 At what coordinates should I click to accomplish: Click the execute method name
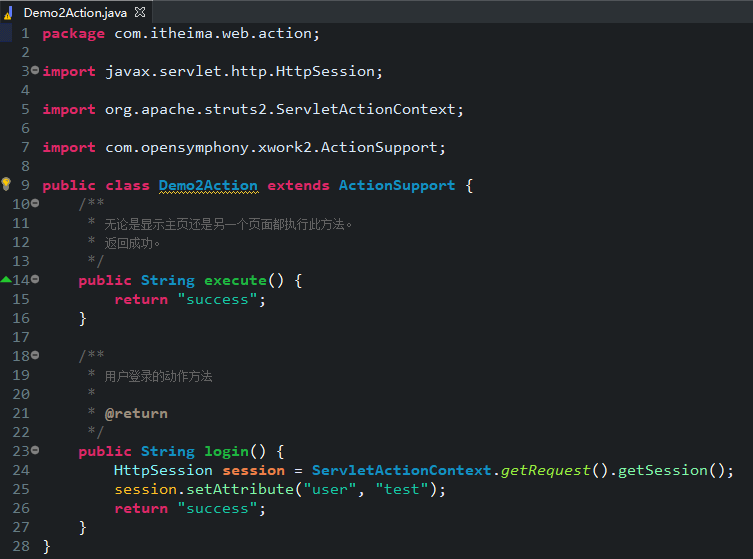235,280
